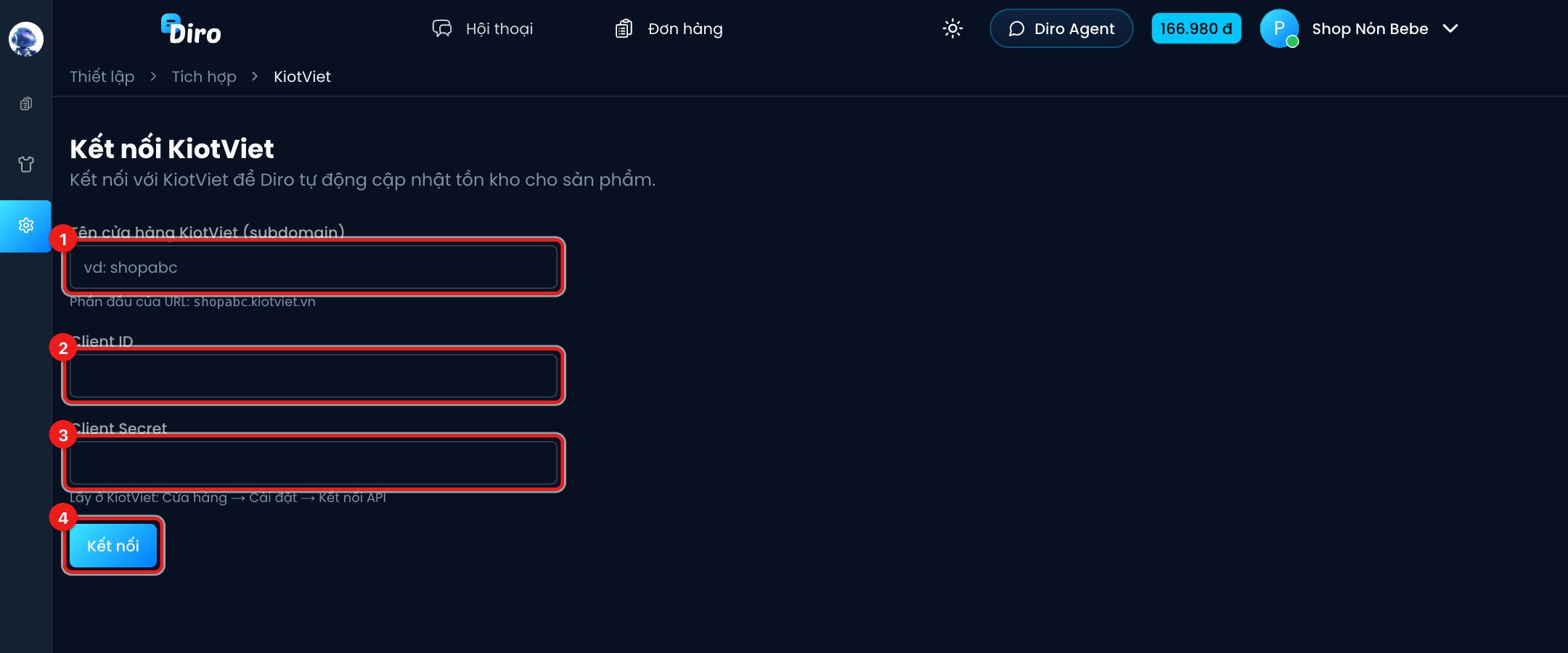Select the settings gear icon in the sidebar
Screen dimensions: 1568x653
pos(26,226)
